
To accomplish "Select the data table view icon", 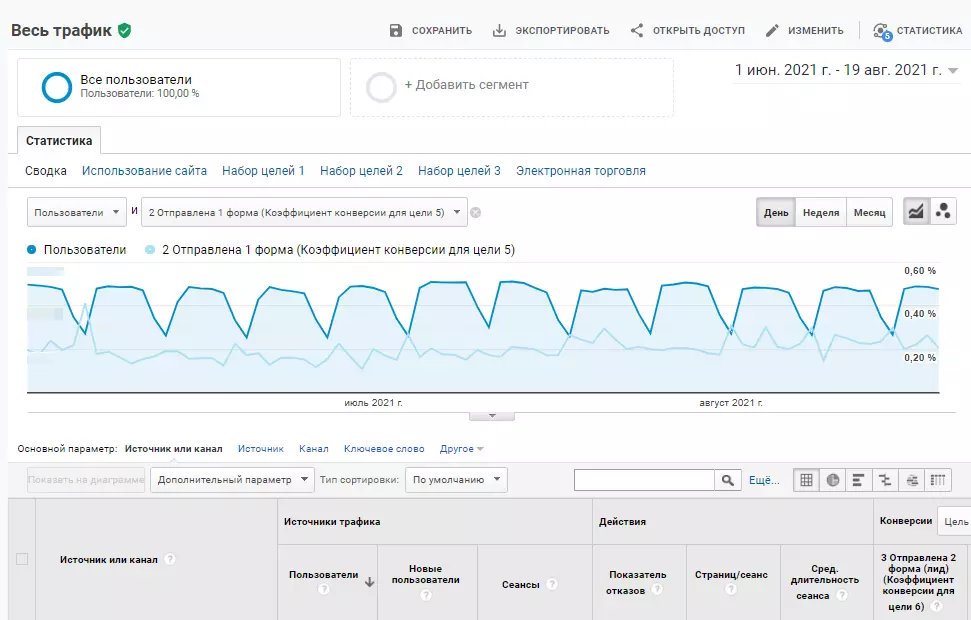I will tap(806, 480).
